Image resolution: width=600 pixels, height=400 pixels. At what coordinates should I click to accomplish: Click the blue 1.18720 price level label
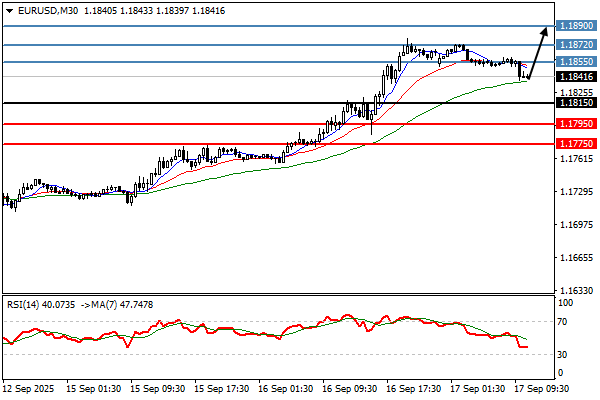pos(576,44)
